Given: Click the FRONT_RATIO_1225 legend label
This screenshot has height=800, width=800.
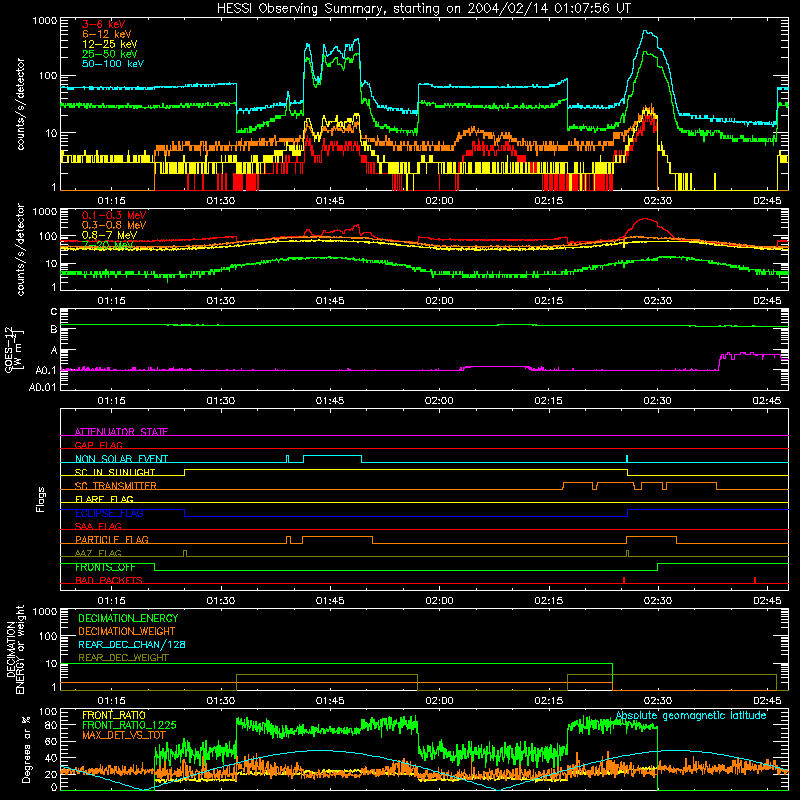Looking at the screenshot, I should point(129,725).
